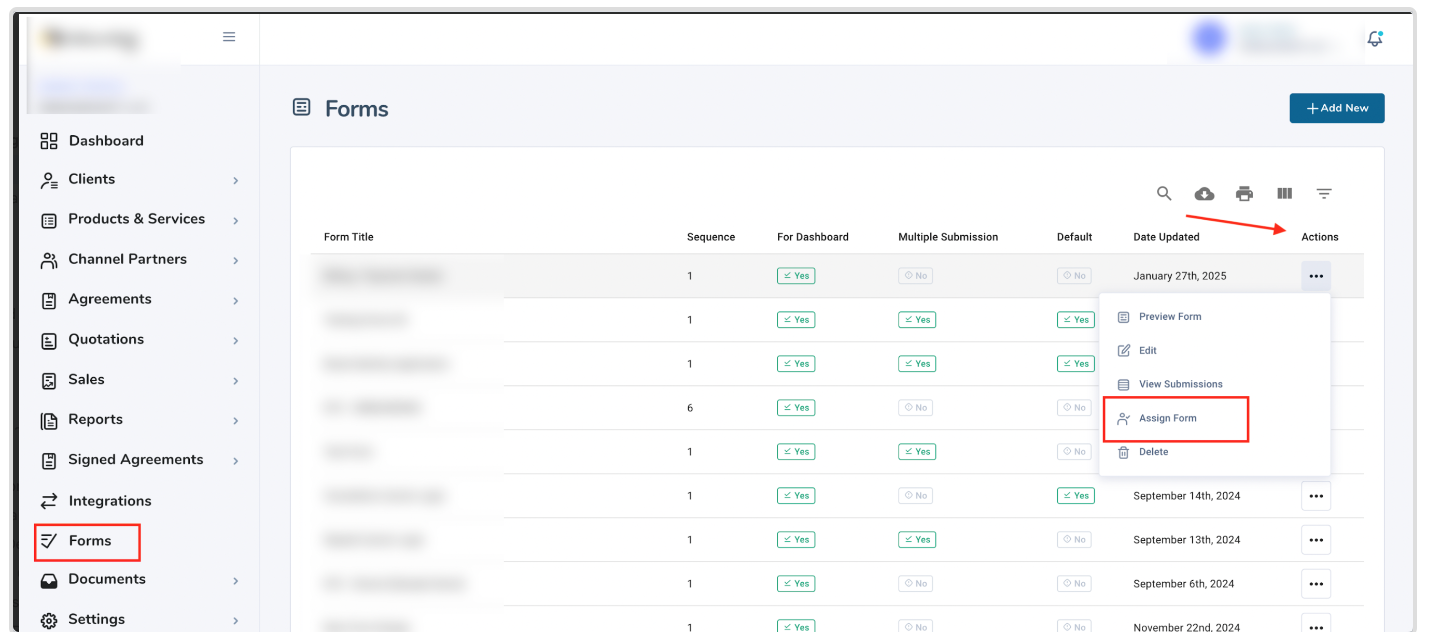Image resolution: width=1429 pixels, height=632 pixels.
Task: Open the notification bell icon
Action: [1374, 37]
